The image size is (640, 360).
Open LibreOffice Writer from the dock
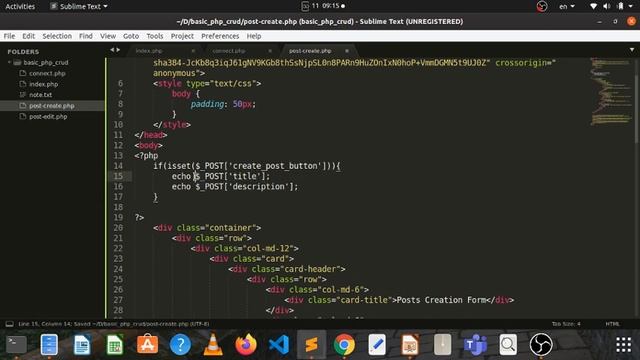[x=82, y=345]
